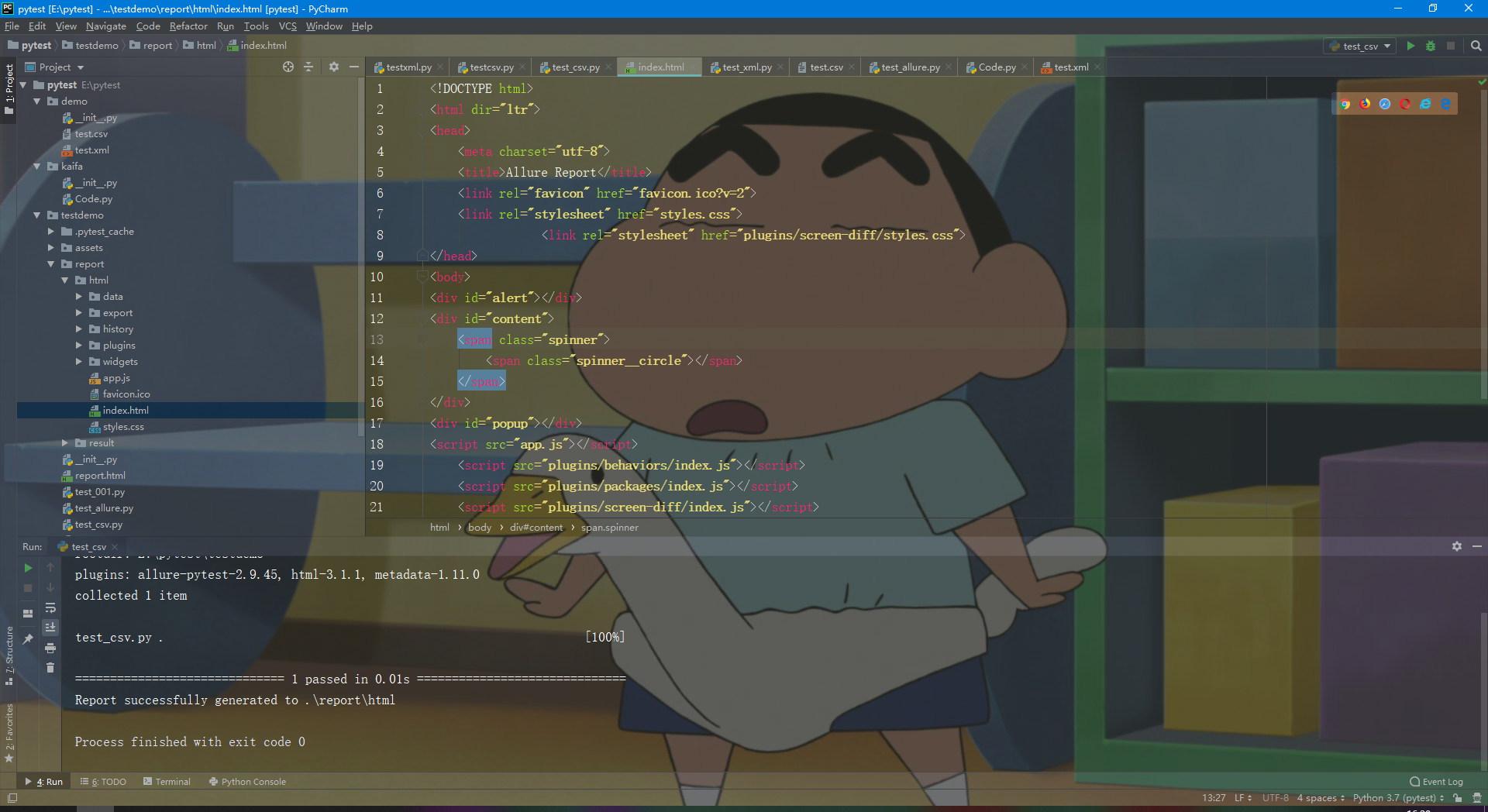The width and height of the screenshot is (1488, 812).
Task: Restore layout in the Run panel
Action: click(29, 613)
